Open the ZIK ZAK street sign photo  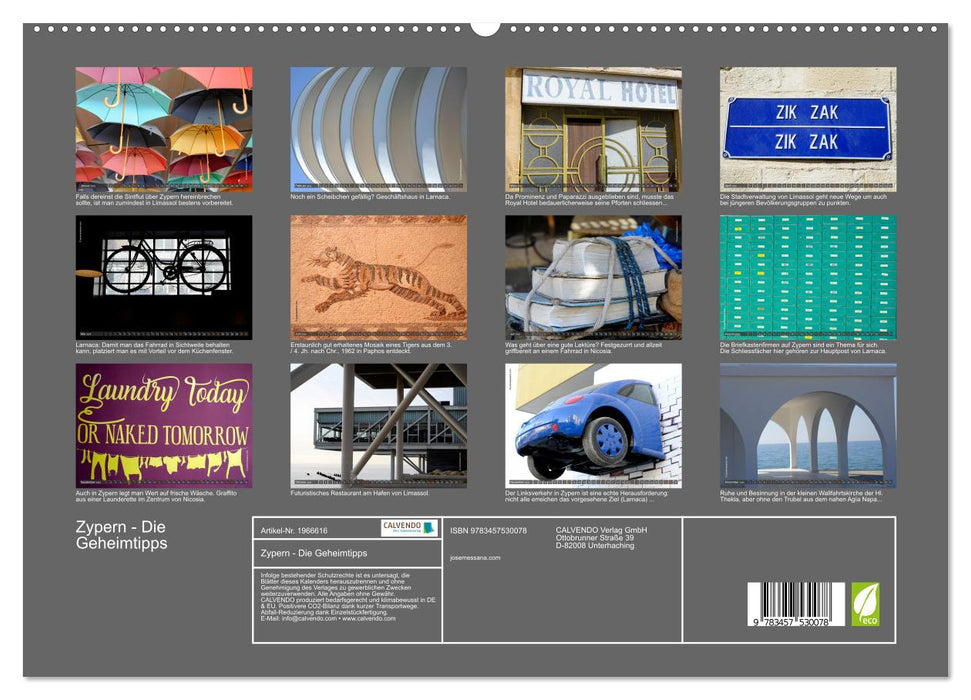click(808, 129)
